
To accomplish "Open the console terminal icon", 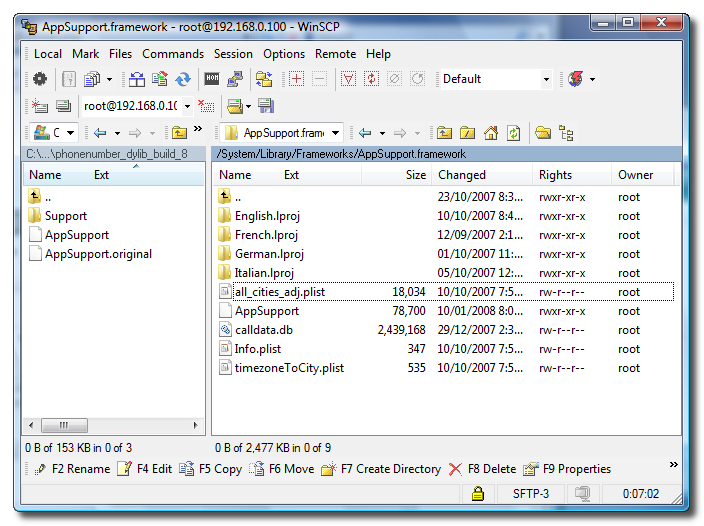I will (x=212, y=79).
